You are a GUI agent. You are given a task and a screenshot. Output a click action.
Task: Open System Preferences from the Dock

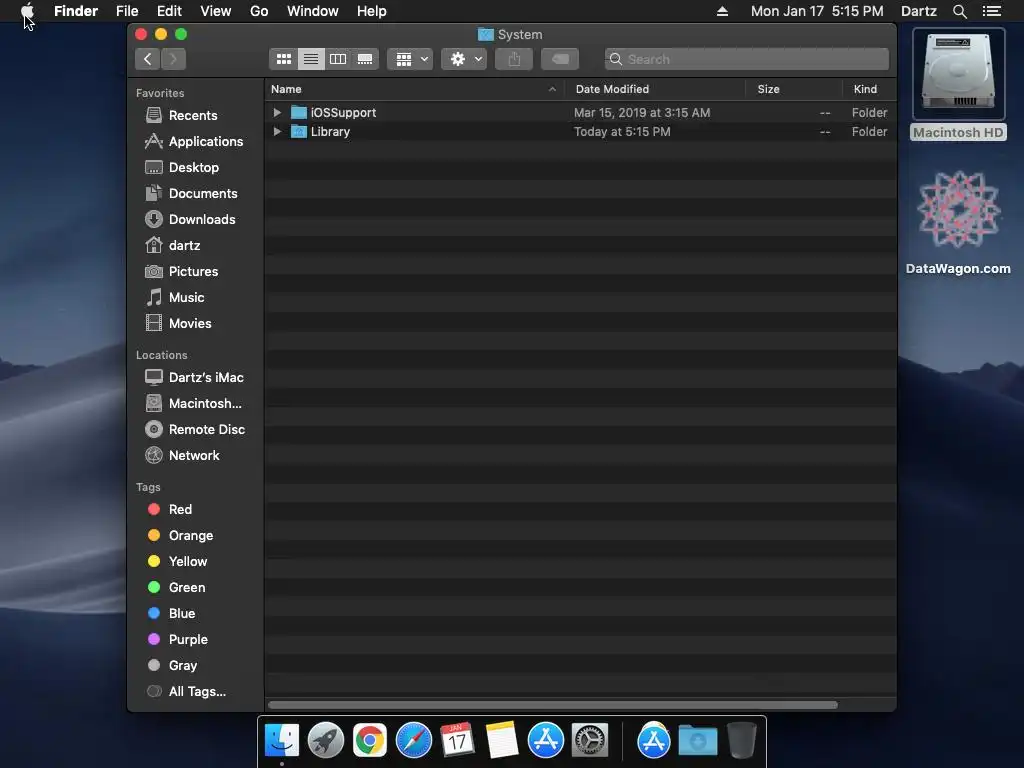pos(590,741)
